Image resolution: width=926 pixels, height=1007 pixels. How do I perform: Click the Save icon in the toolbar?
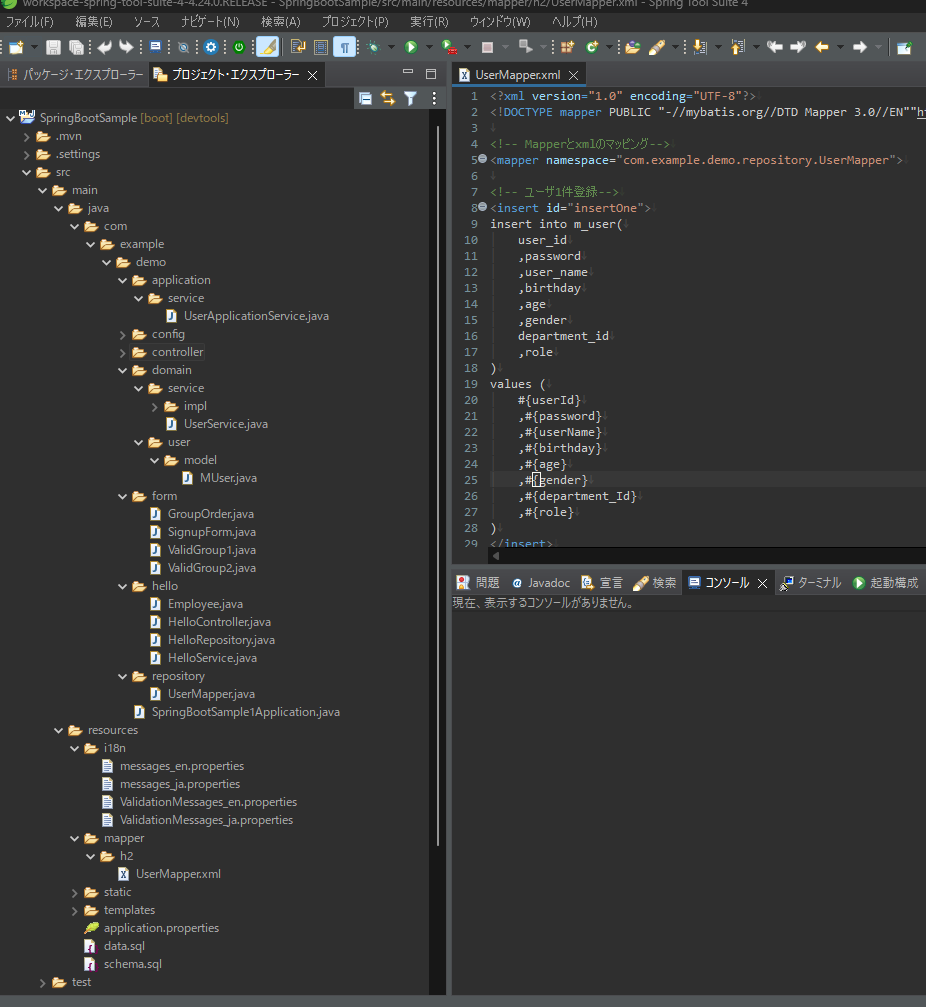53,47
